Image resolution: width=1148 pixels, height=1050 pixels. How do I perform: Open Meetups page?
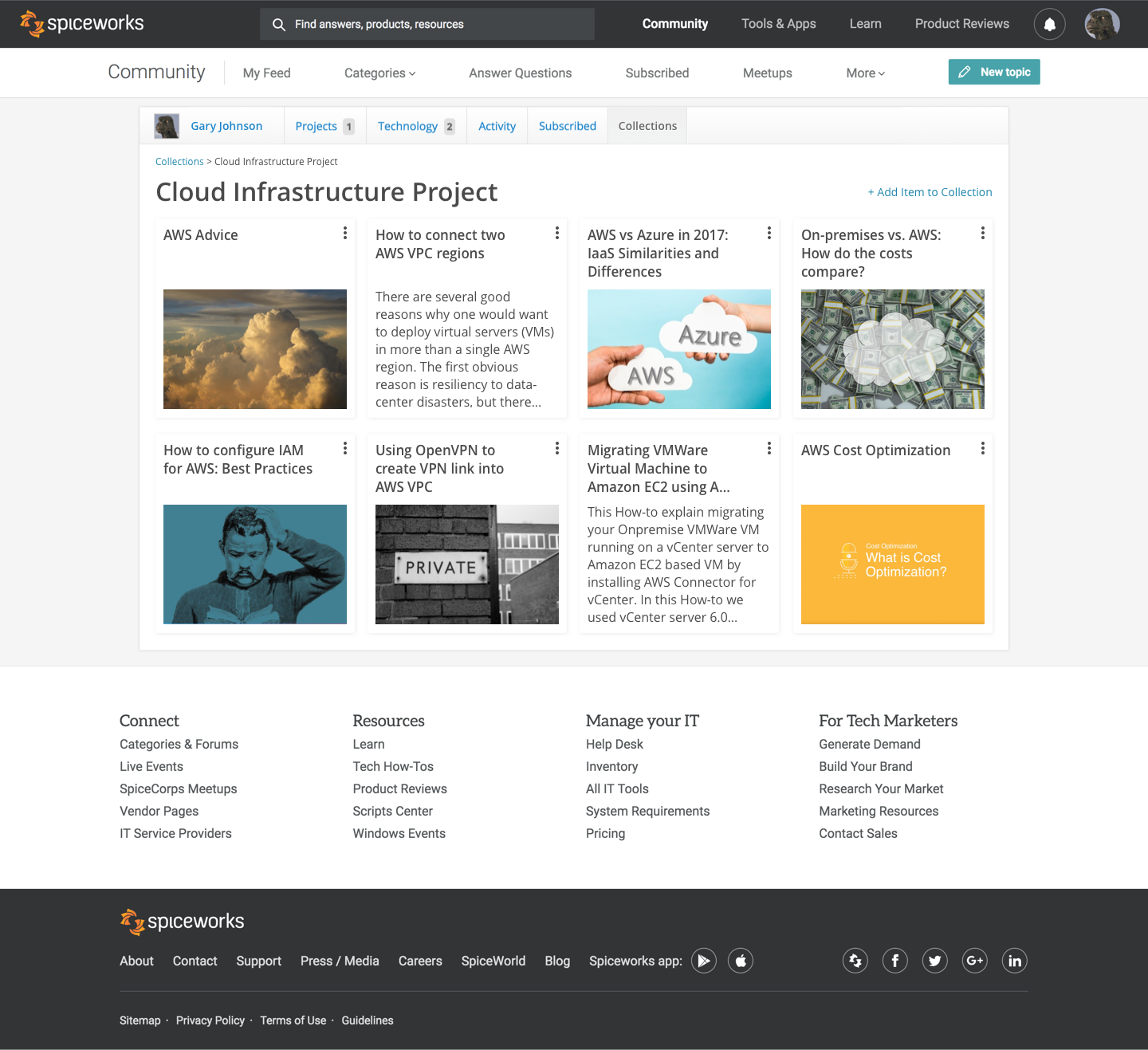pos(767,73)
